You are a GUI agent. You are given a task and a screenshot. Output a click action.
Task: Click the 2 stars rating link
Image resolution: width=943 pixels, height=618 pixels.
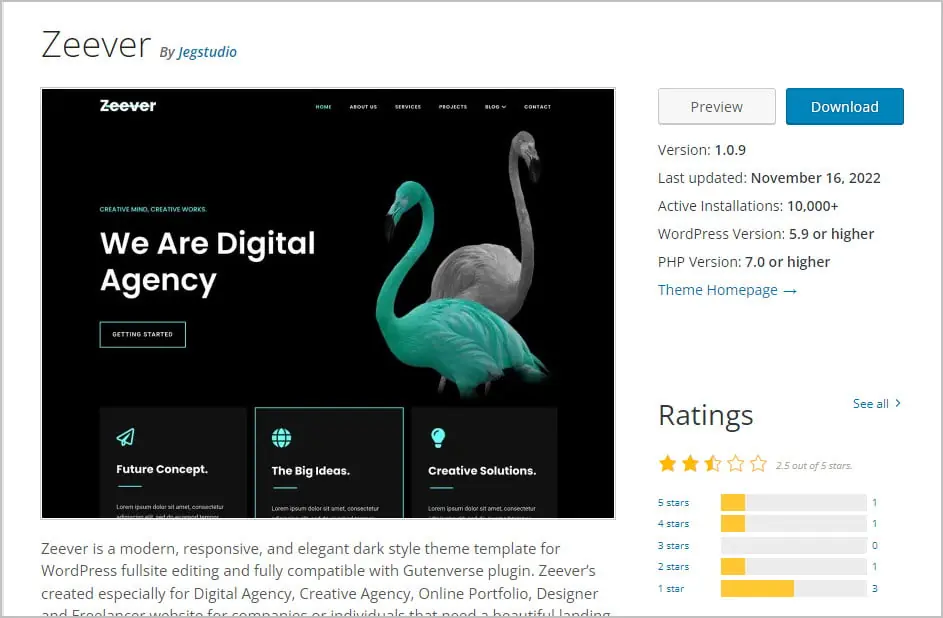click(674, 567)
